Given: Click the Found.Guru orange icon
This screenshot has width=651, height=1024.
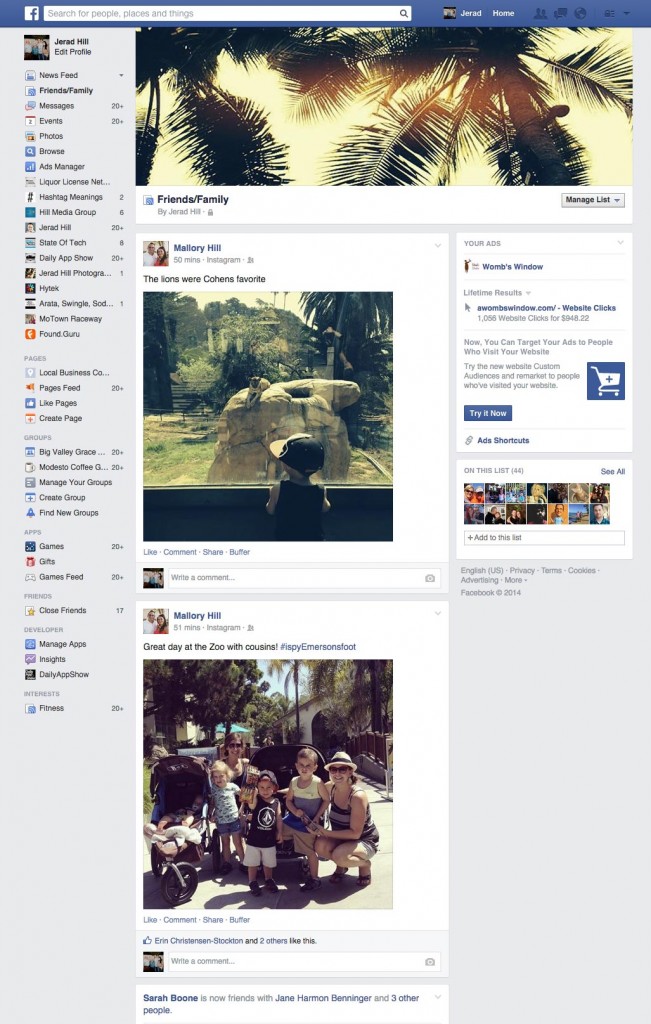Looking at the screenshot, I should pos(30,334).
